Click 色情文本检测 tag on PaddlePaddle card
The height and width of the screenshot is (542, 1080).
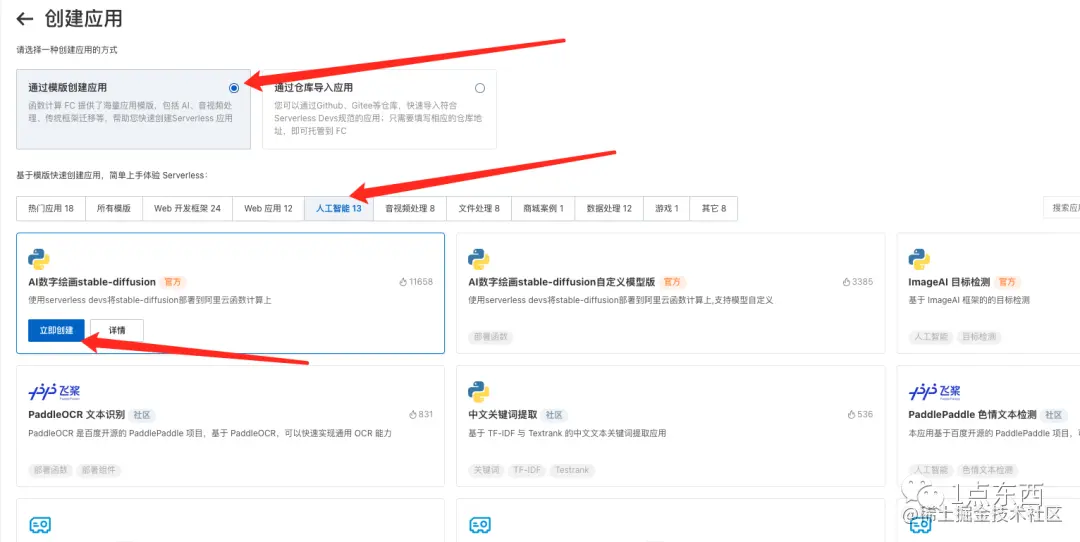coord(988,470)
